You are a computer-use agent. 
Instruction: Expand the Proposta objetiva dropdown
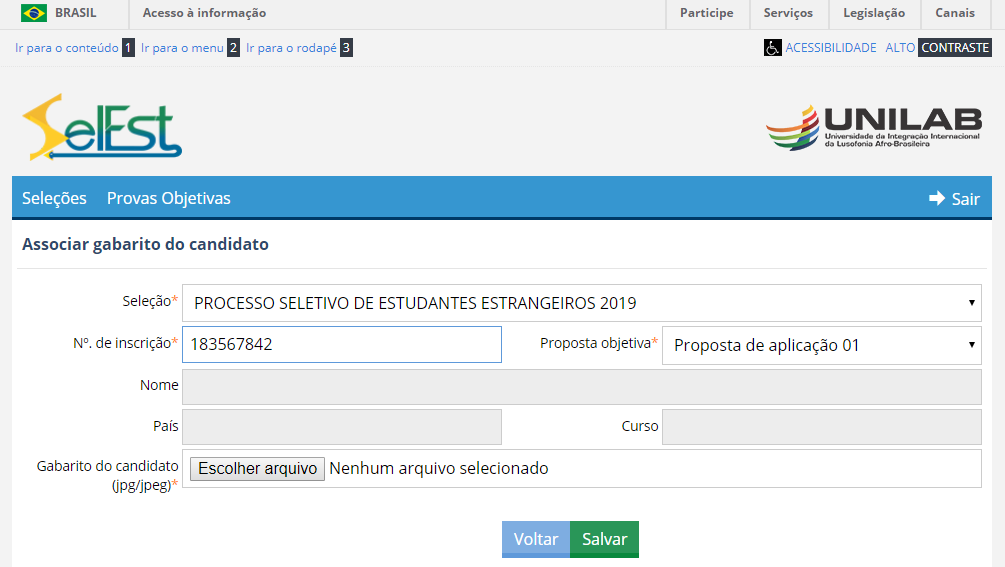(822, 345)
